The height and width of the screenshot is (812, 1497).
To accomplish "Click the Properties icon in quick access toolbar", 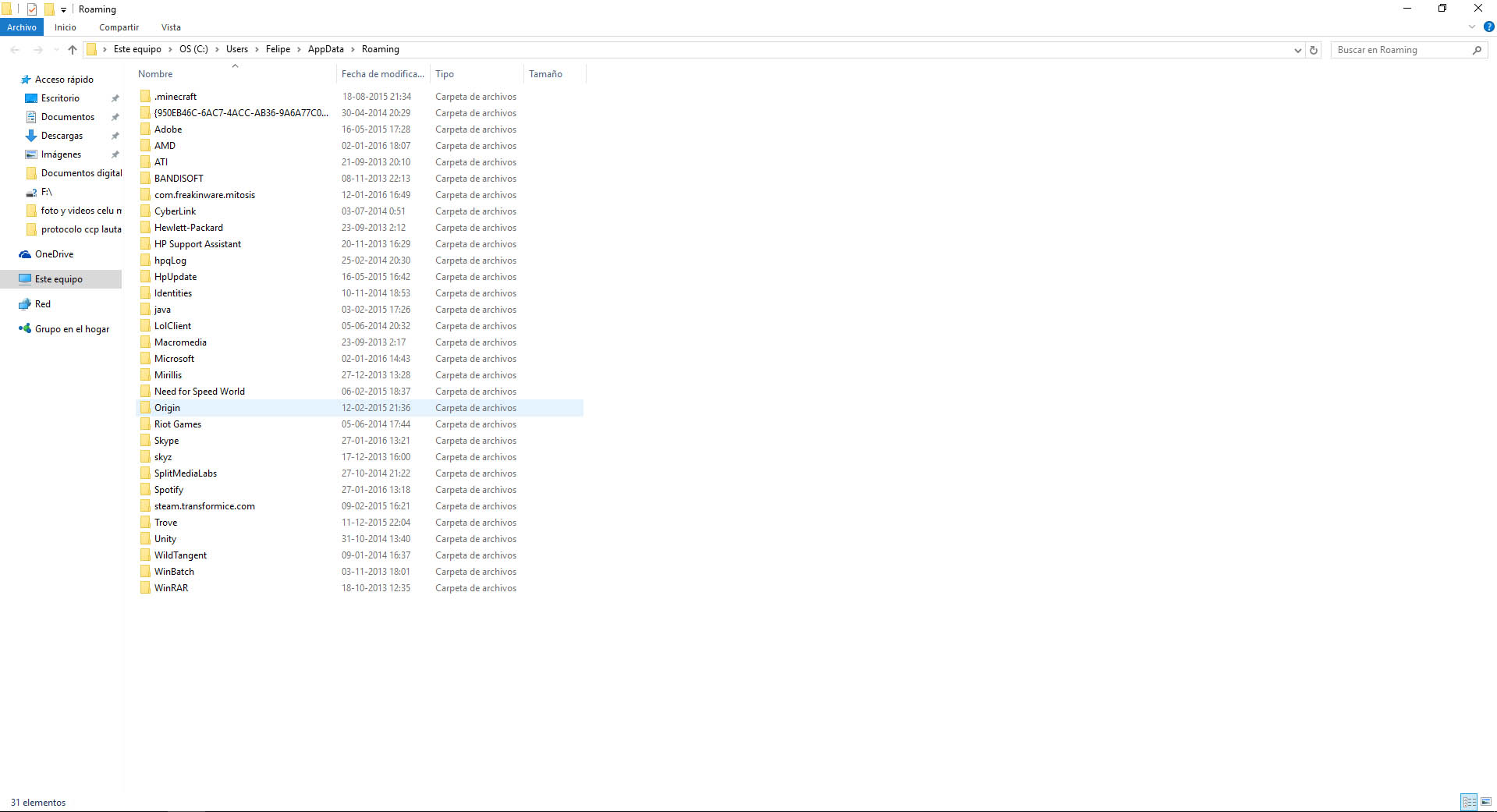I will tap(32, 9).
